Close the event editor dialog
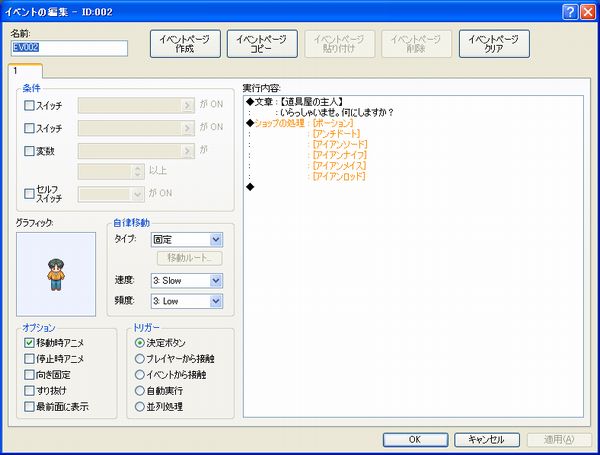This screenshot has height=455, width=600. (x=588, y=12)
